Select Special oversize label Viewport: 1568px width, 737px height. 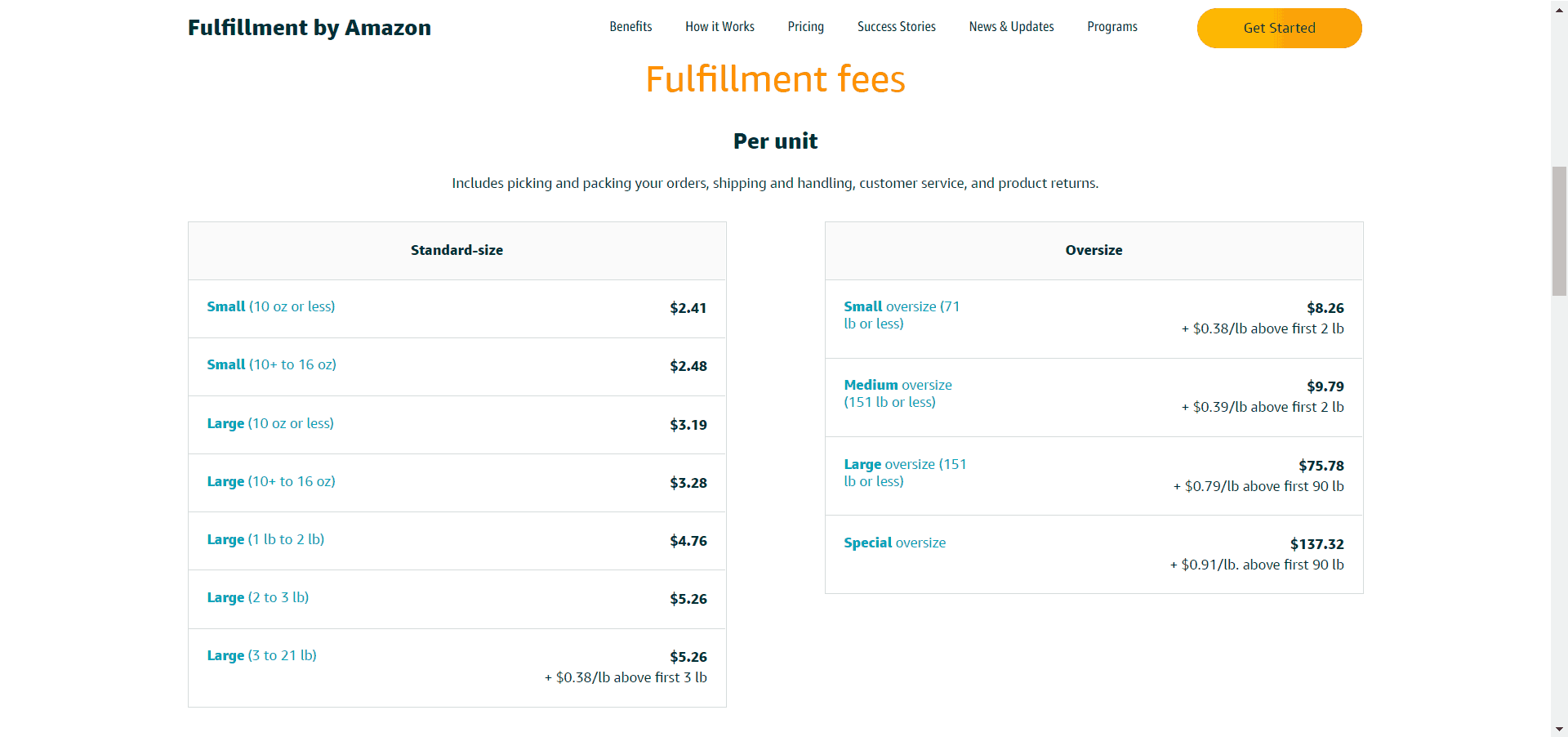(894, 543)
